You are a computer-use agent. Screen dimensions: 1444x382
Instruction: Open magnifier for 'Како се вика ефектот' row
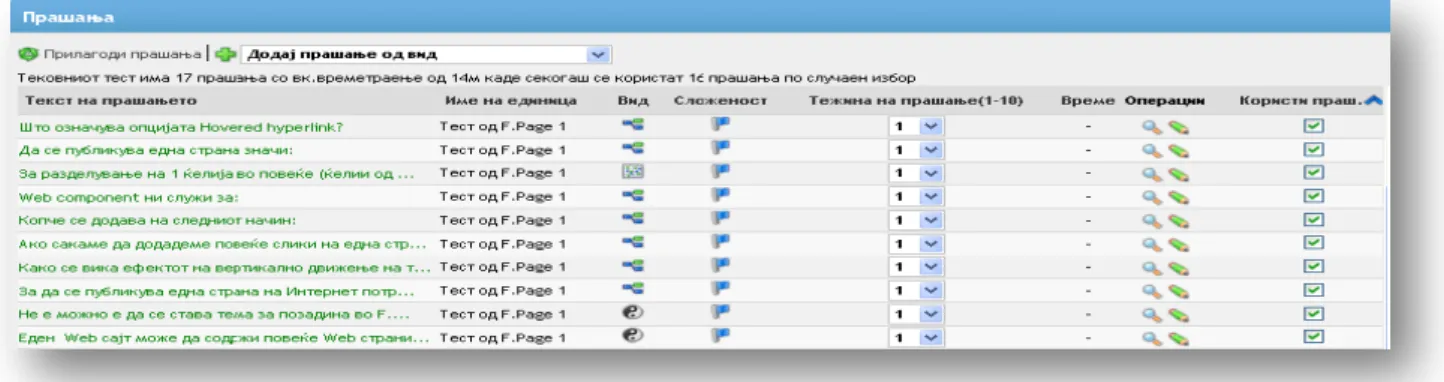[x=1151, y=267]
